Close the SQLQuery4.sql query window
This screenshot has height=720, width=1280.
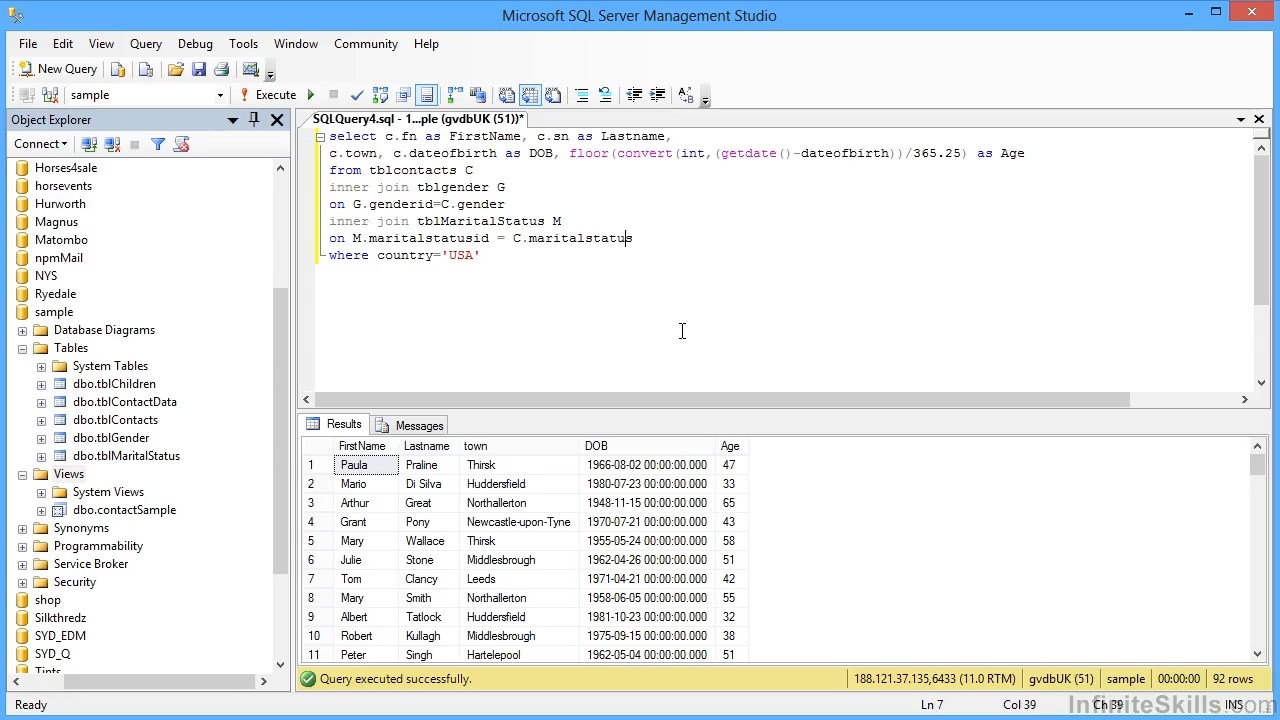1259,120
